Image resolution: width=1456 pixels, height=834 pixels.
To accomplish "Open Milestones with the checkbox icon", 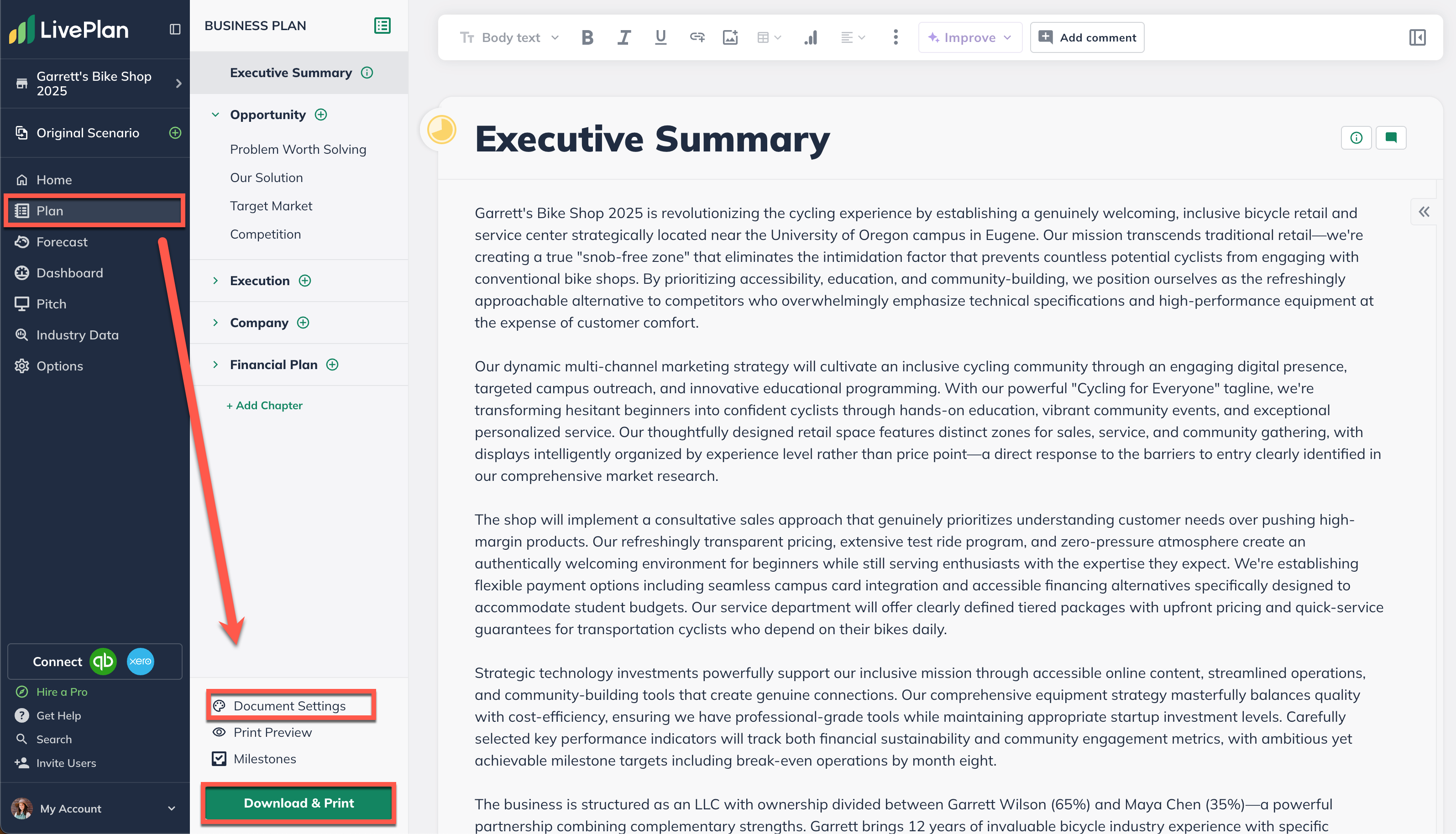I will pos(219,759).
